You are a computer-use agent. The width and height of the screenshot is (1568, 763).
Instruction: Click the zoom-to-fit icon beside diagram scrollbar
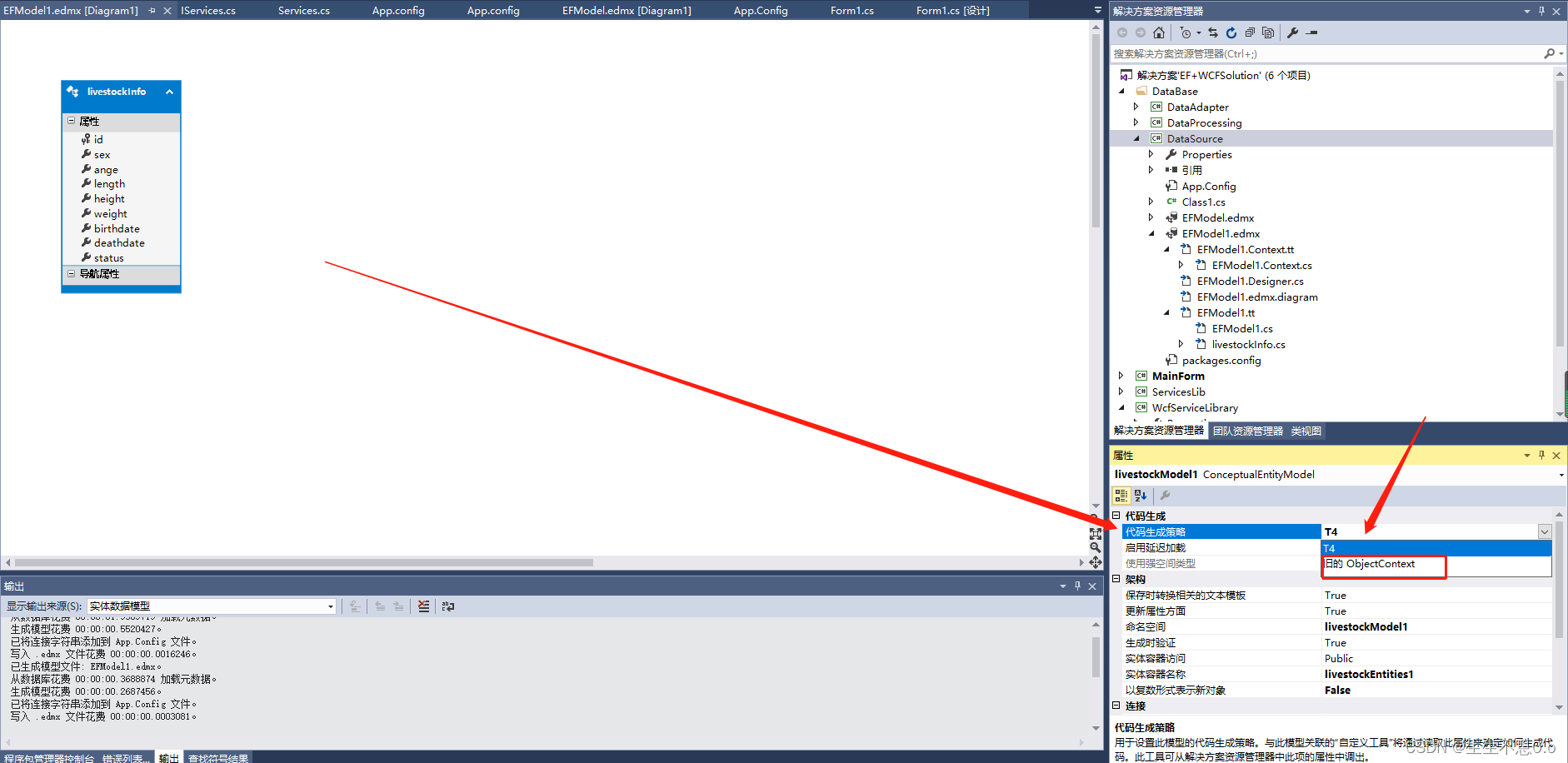click(1096, 534)
